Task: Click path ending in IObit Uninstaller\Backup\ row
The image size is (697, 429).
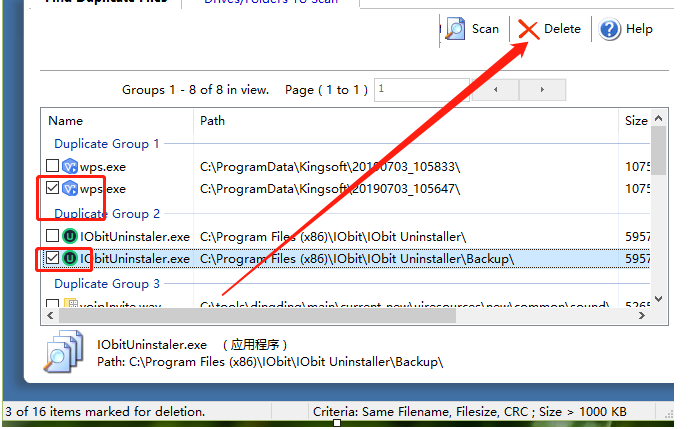Action: [357, 259]
